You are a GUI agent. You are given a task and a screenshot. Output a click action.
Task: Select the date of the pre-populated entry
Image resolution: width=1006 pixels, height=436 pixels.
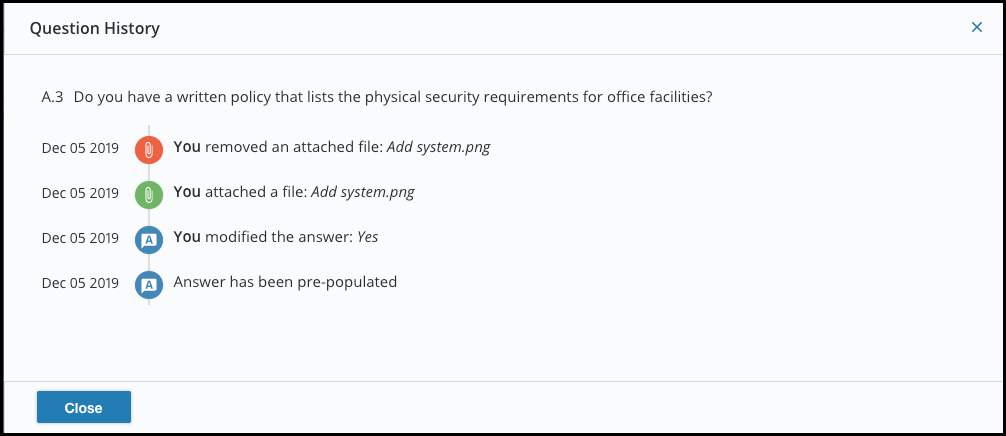[x=80, y=283]
